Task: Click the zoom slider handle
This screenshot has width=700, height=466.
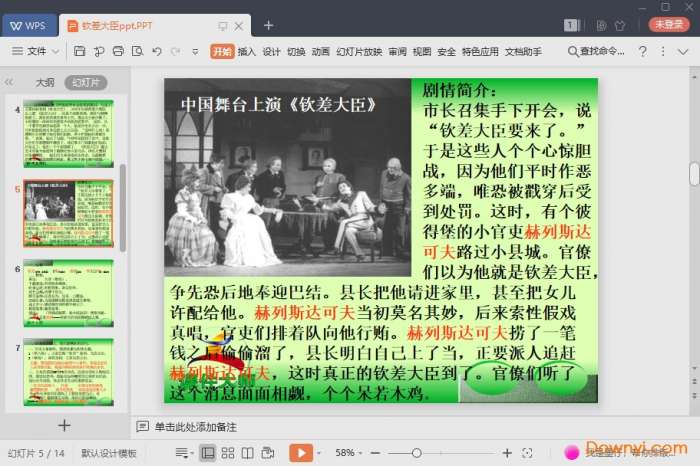Action: pos(417,453)
